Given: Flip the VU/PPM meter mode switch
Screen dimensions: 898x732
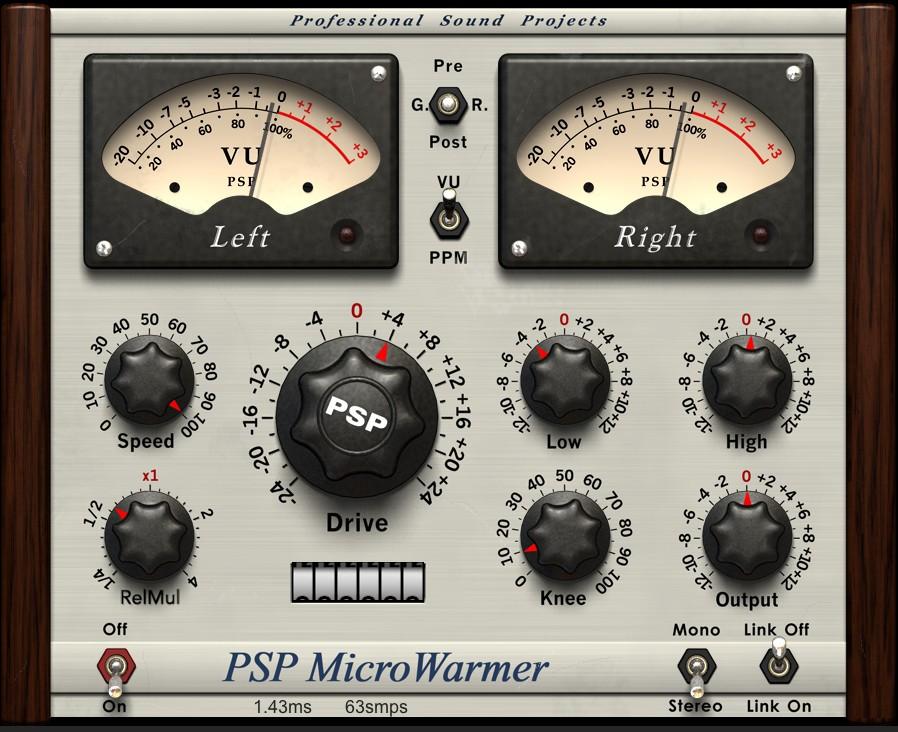Looking at the screenshot, I should [448, 216].
